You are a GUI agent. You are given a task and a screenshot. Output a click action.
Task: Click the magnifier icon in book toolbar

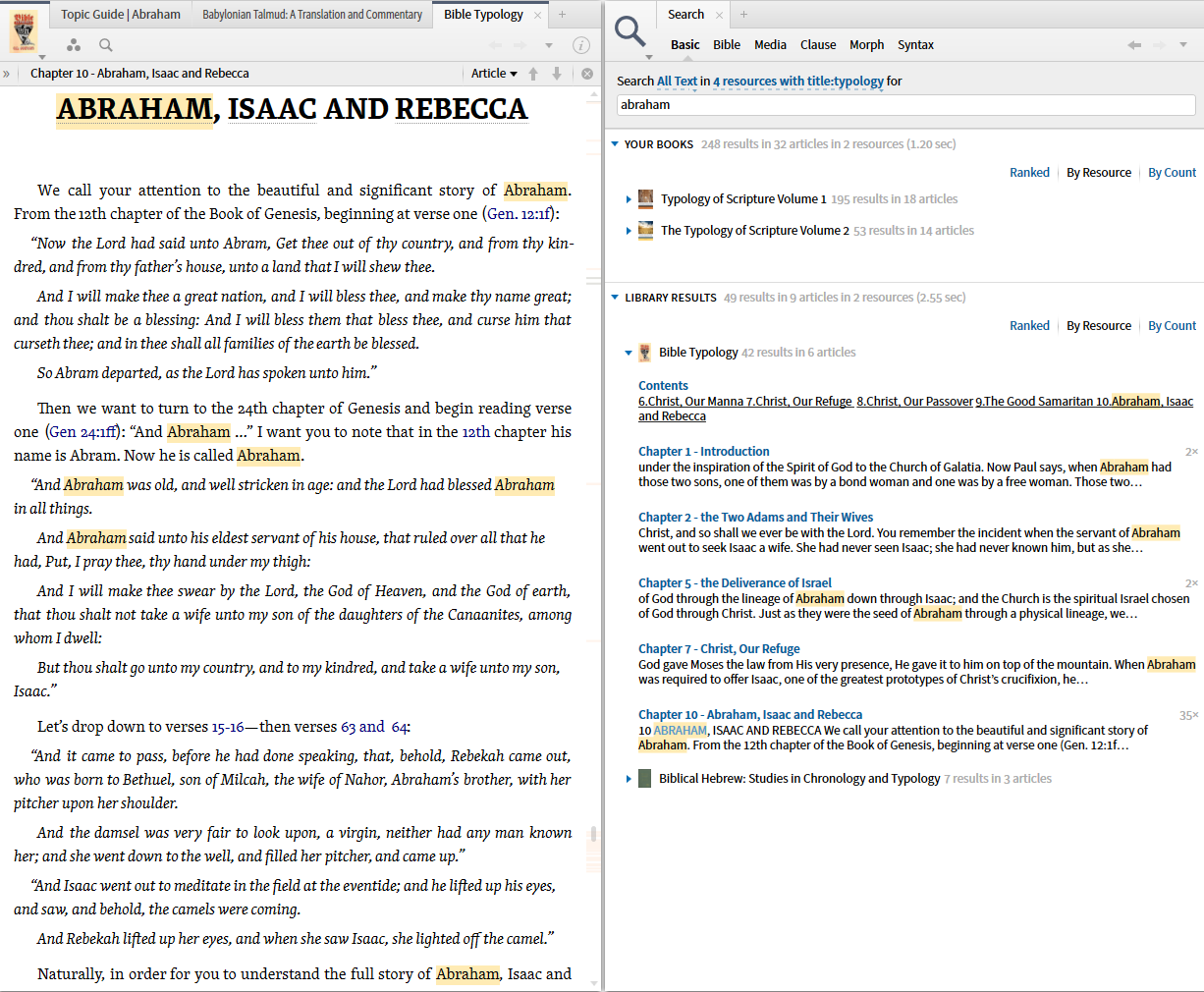pyautogui.click(x=106, y=45)
